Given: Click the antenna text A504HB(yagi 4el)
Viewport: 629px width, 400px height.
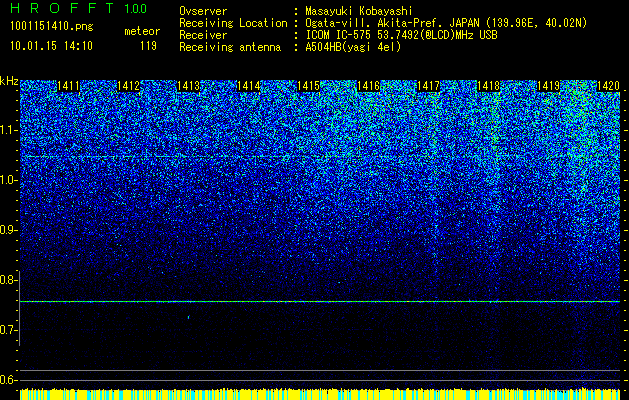Looking at the screenshot, I should [x=353, y=47].
